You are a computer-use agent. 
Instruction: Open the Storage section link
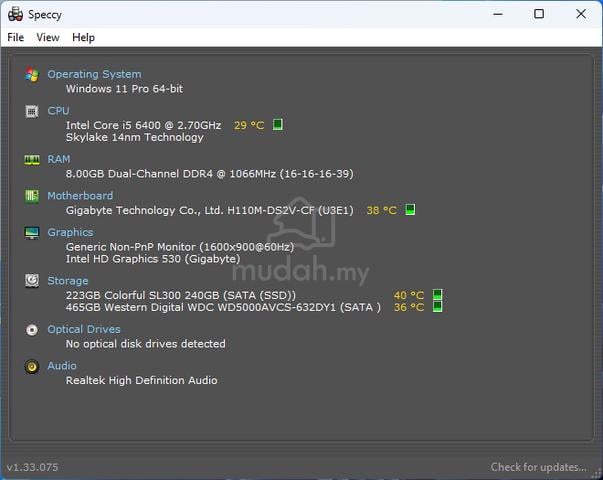68,281
